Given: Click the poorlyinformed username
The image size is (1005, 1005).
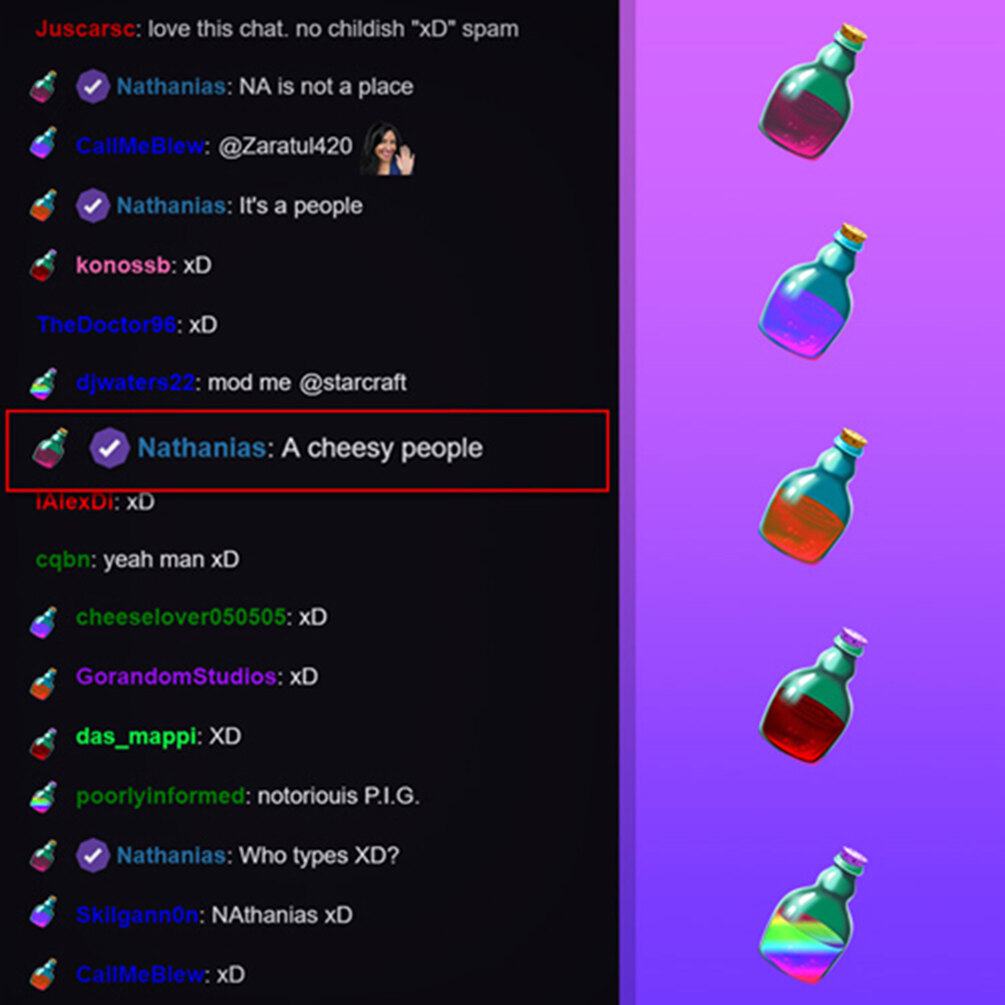Looking at the screenshot, I should tap(160, 795).
